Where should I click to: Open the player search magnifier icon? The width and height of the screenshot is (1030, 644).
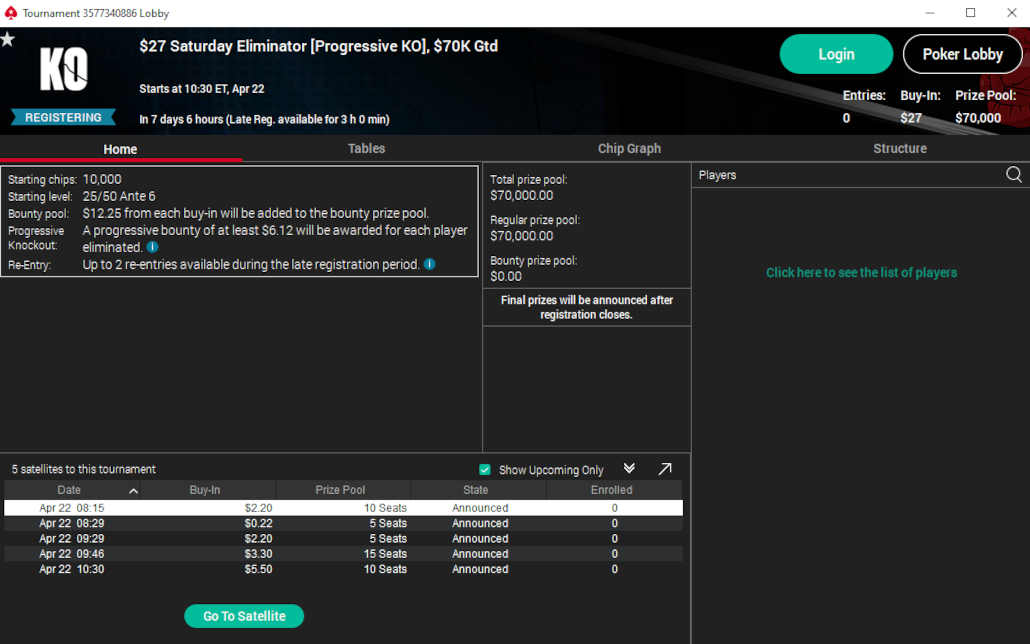1014,174
